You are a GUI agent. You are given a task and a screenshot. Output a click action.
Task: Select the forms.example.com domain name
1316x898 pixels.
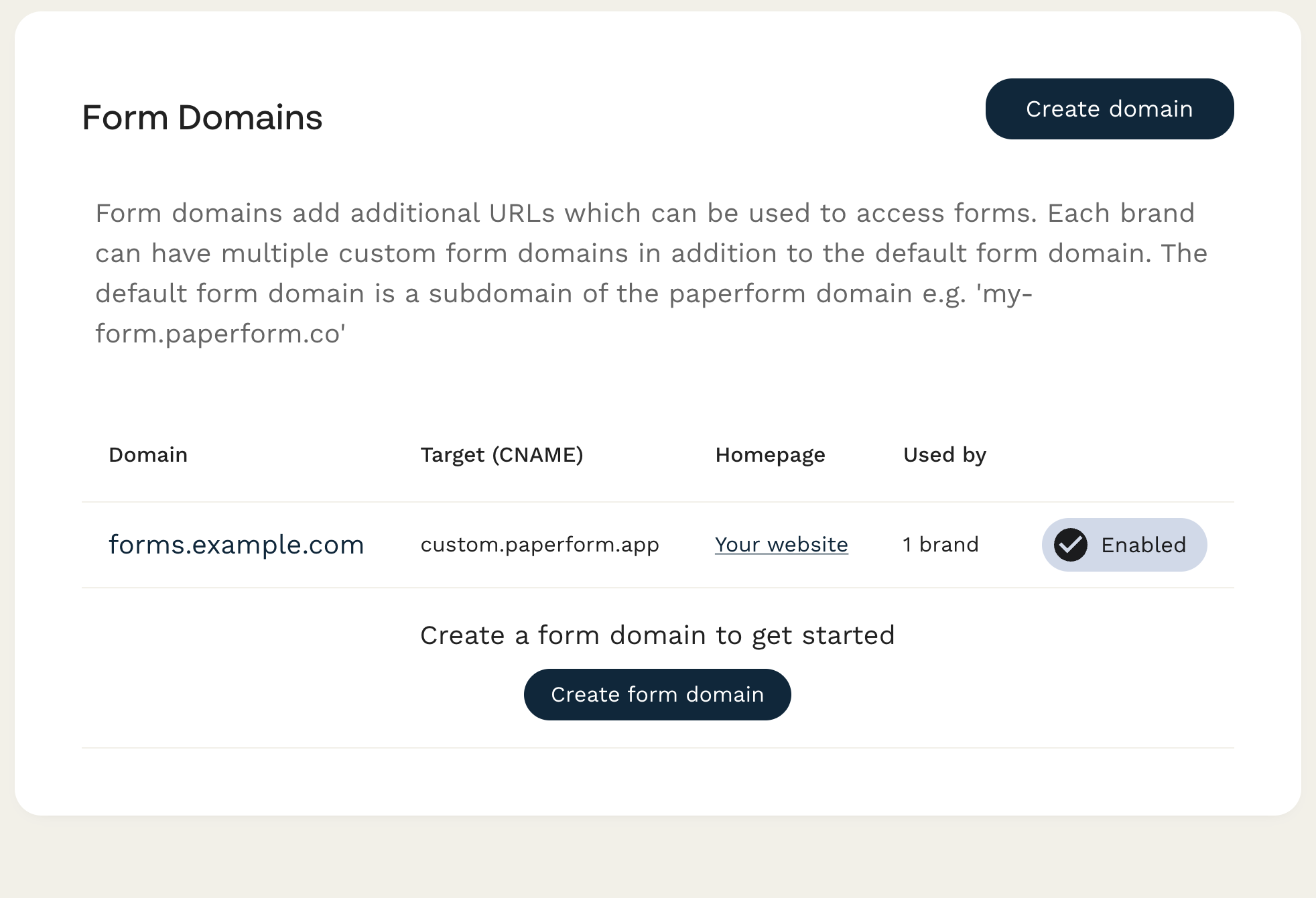(236, 544)
